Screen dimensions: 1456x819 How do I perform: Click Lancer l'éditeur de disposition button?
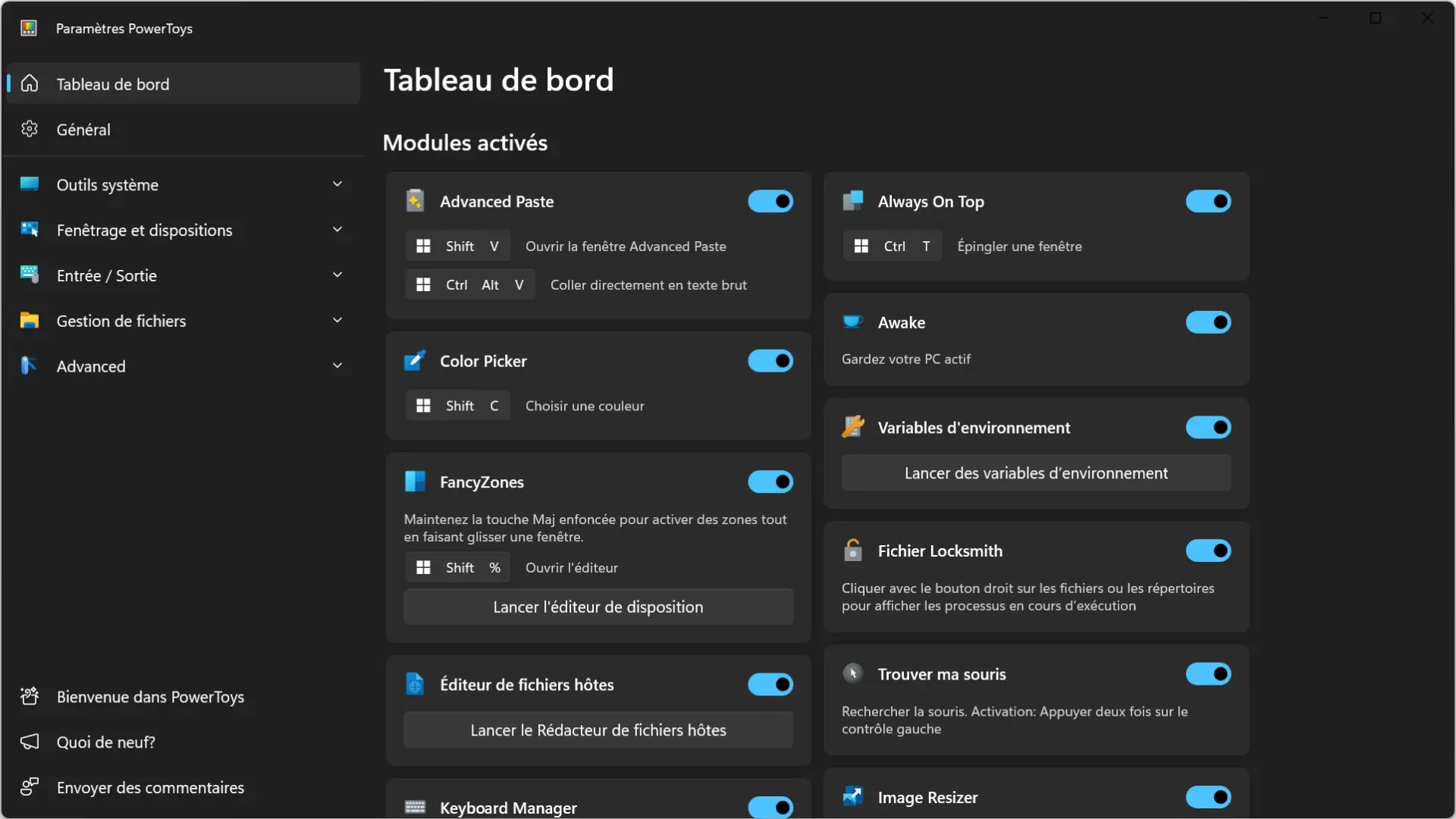598,607
